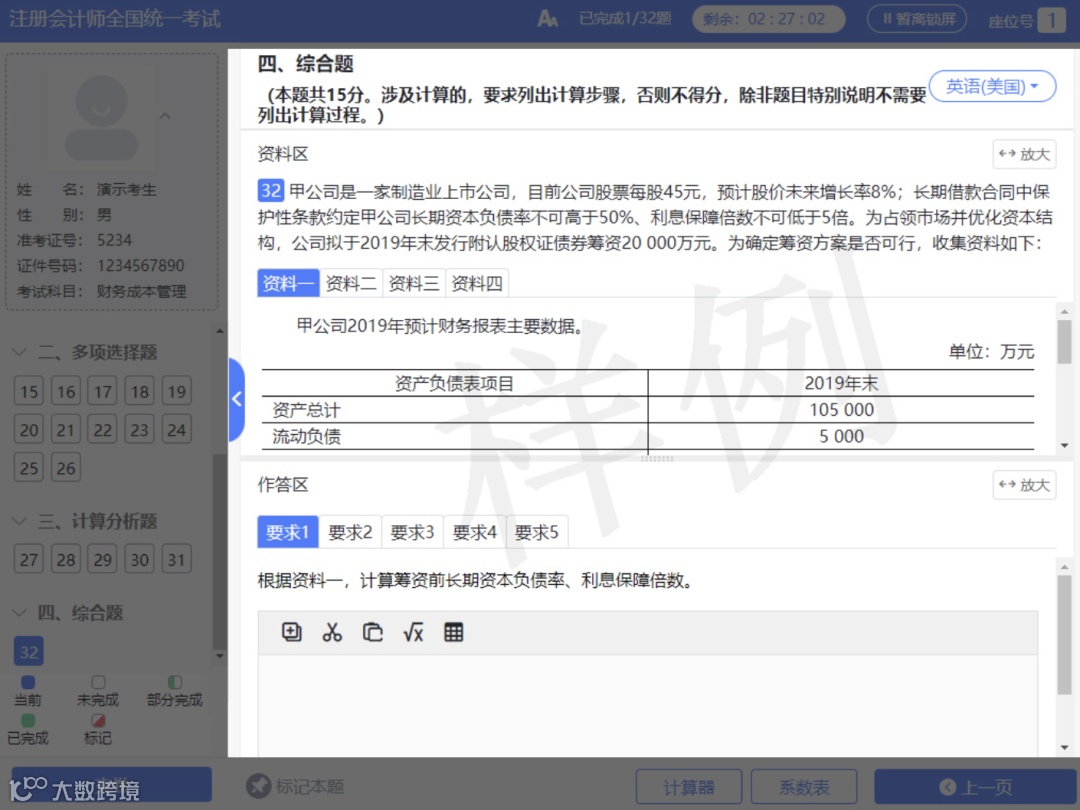
Task: Switch to 资料一 tab
Action: tap(288, 283)
